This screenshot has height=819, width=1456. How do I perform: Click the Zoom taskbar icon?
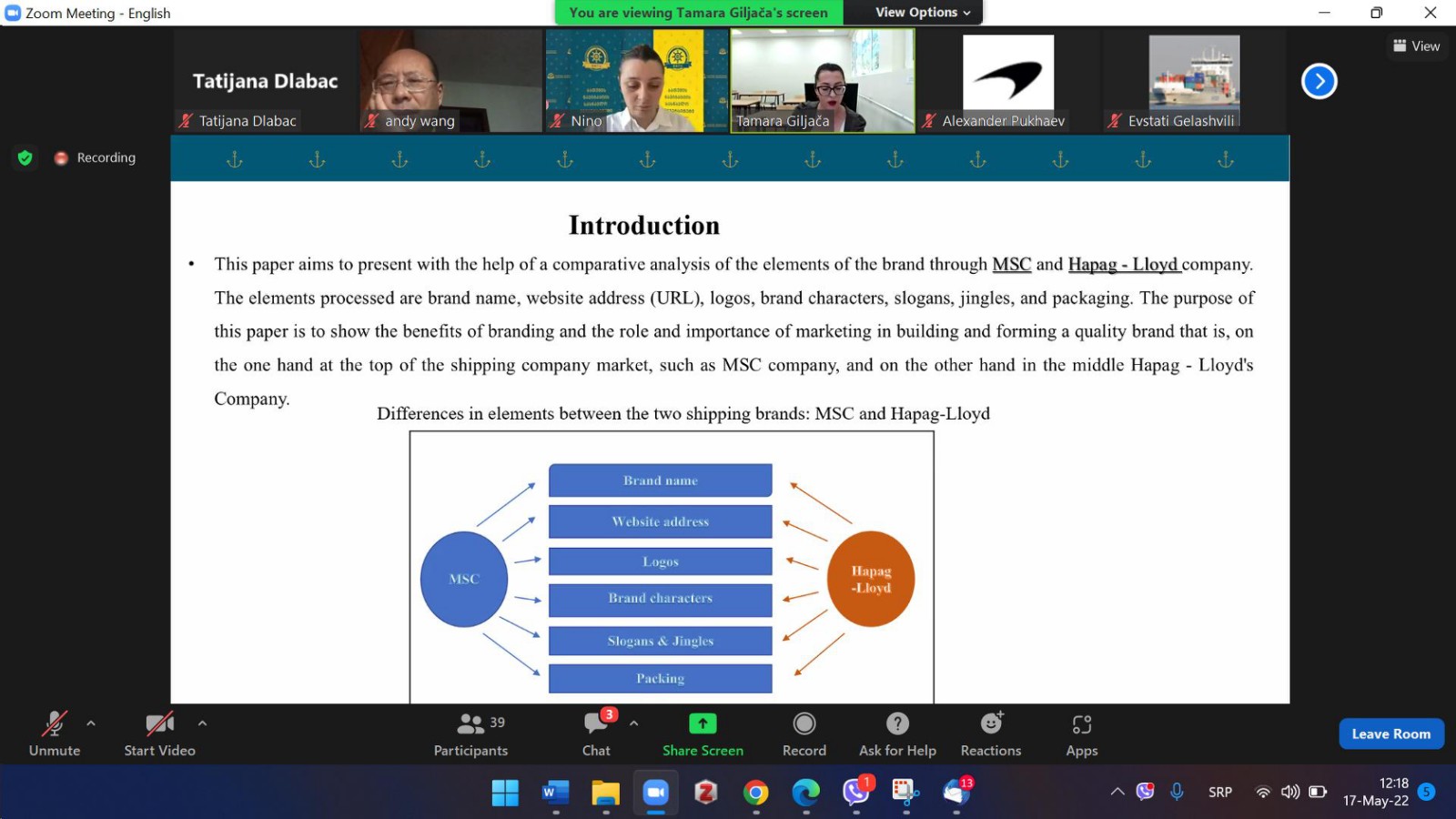(x=655, y=793)
